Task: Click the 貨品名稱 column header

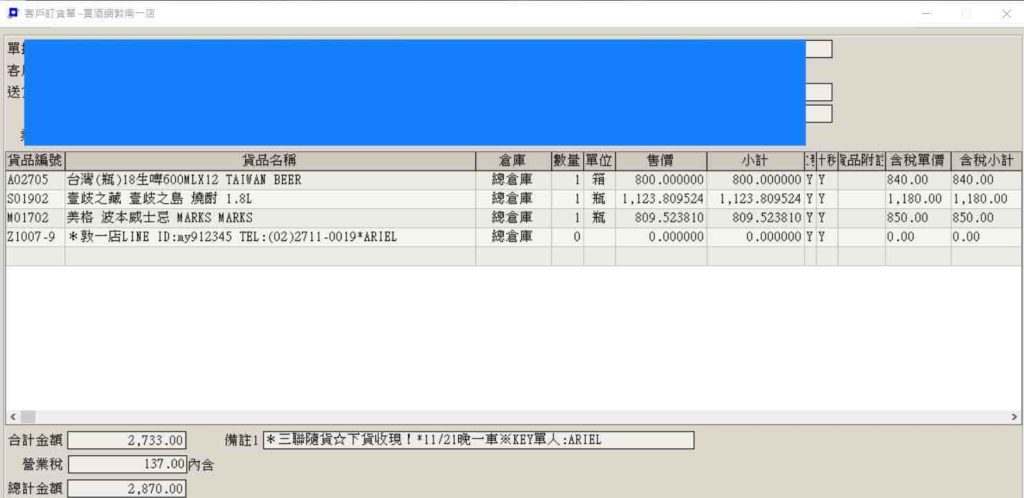Action: point(270,161)
